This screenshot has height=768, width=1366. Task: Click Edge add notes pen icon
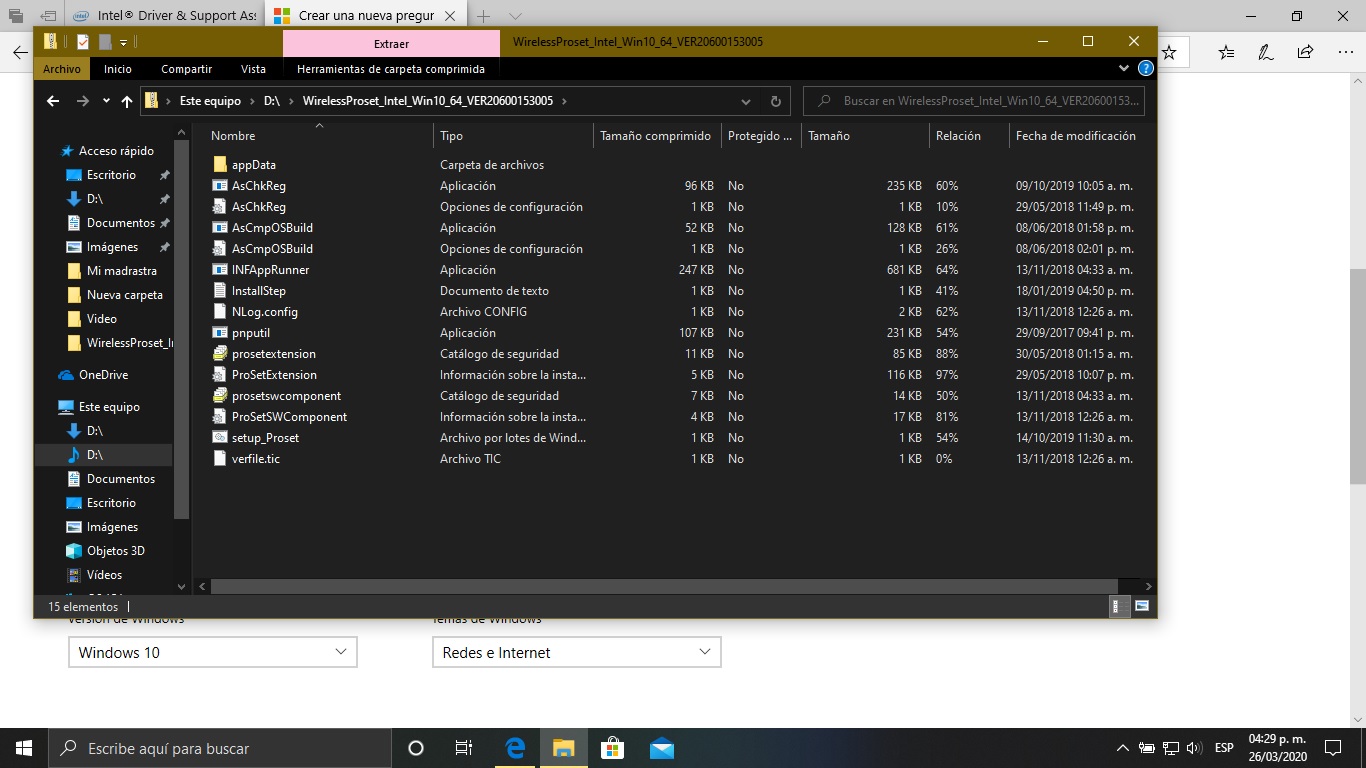[1265, 52]
